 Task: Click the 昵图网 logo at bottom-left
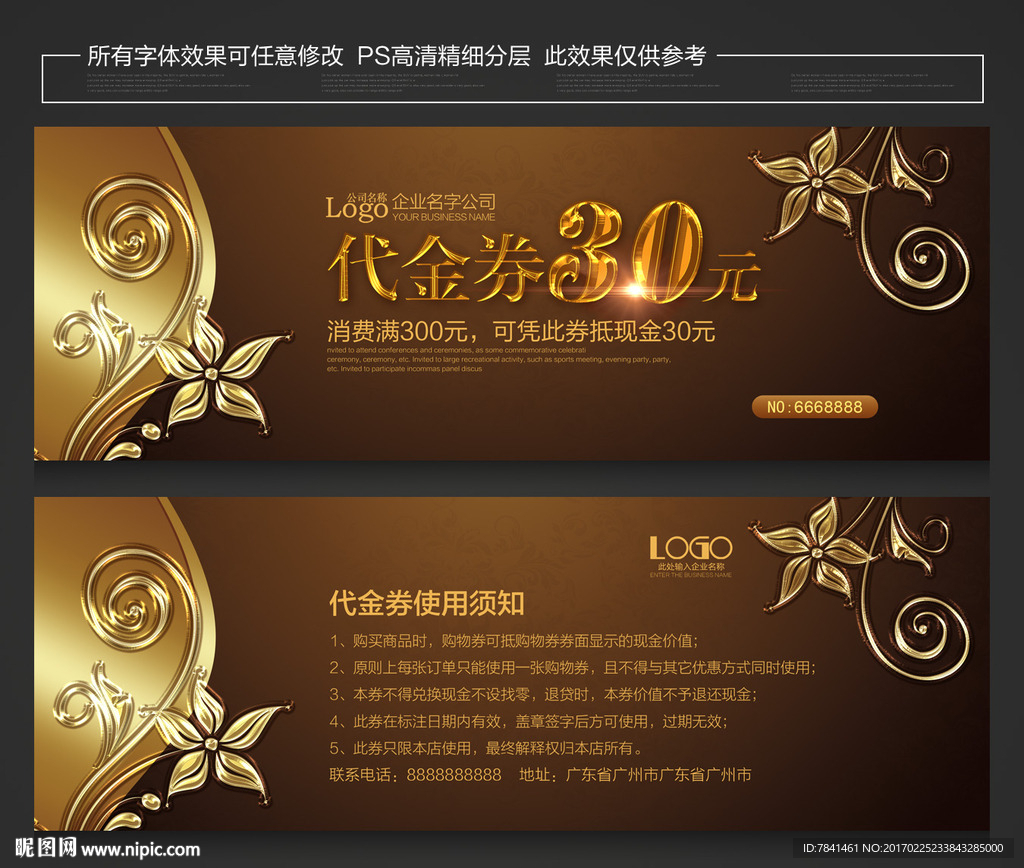[x=45, y=848]
